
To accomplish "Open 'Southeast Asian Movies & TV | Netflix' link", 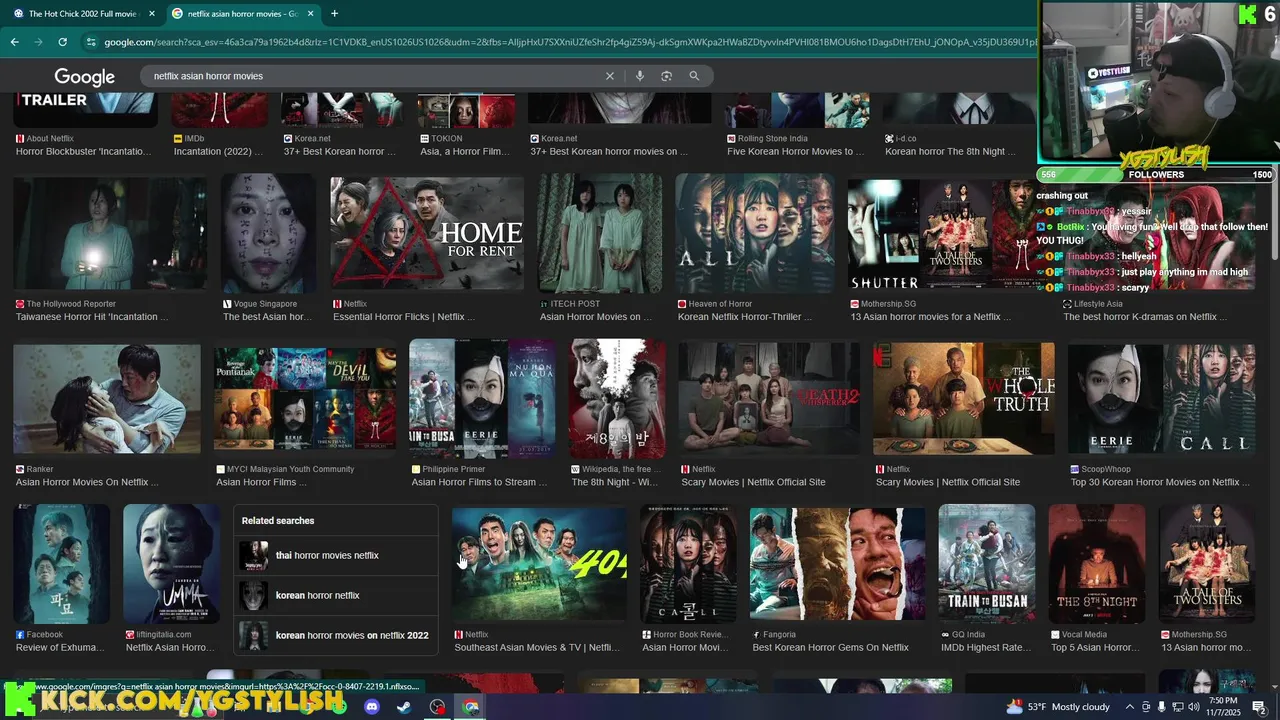I will click(537, 648).
